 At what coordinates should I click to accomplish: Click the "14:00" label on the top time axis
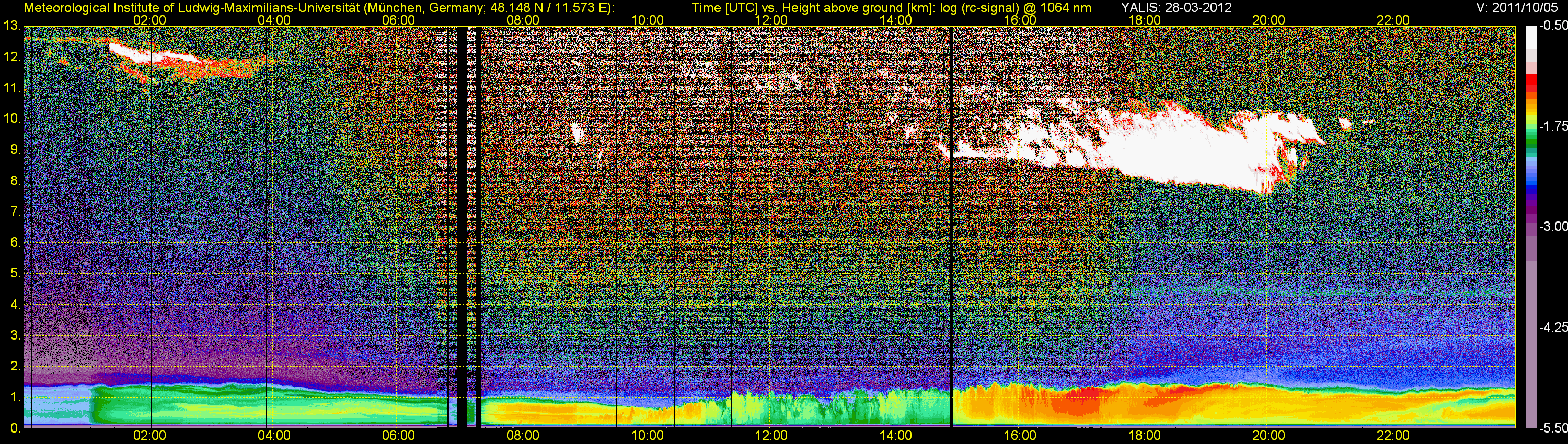pos(896,21)
